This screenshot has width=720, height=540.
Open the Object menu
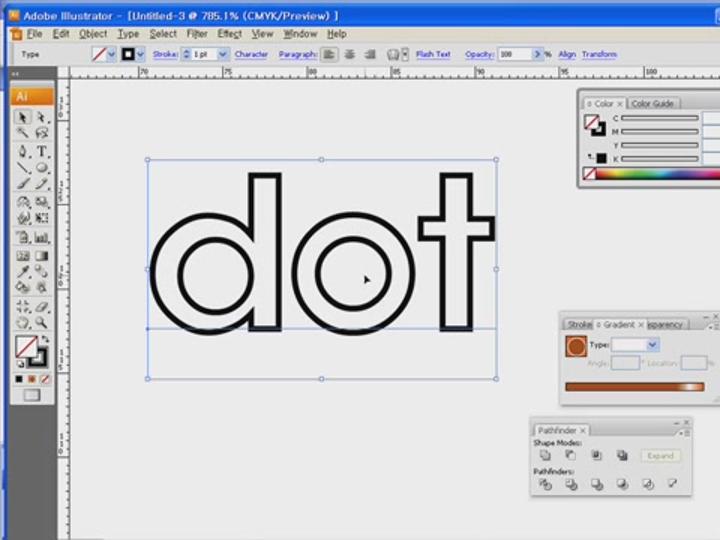click(93, 34)
